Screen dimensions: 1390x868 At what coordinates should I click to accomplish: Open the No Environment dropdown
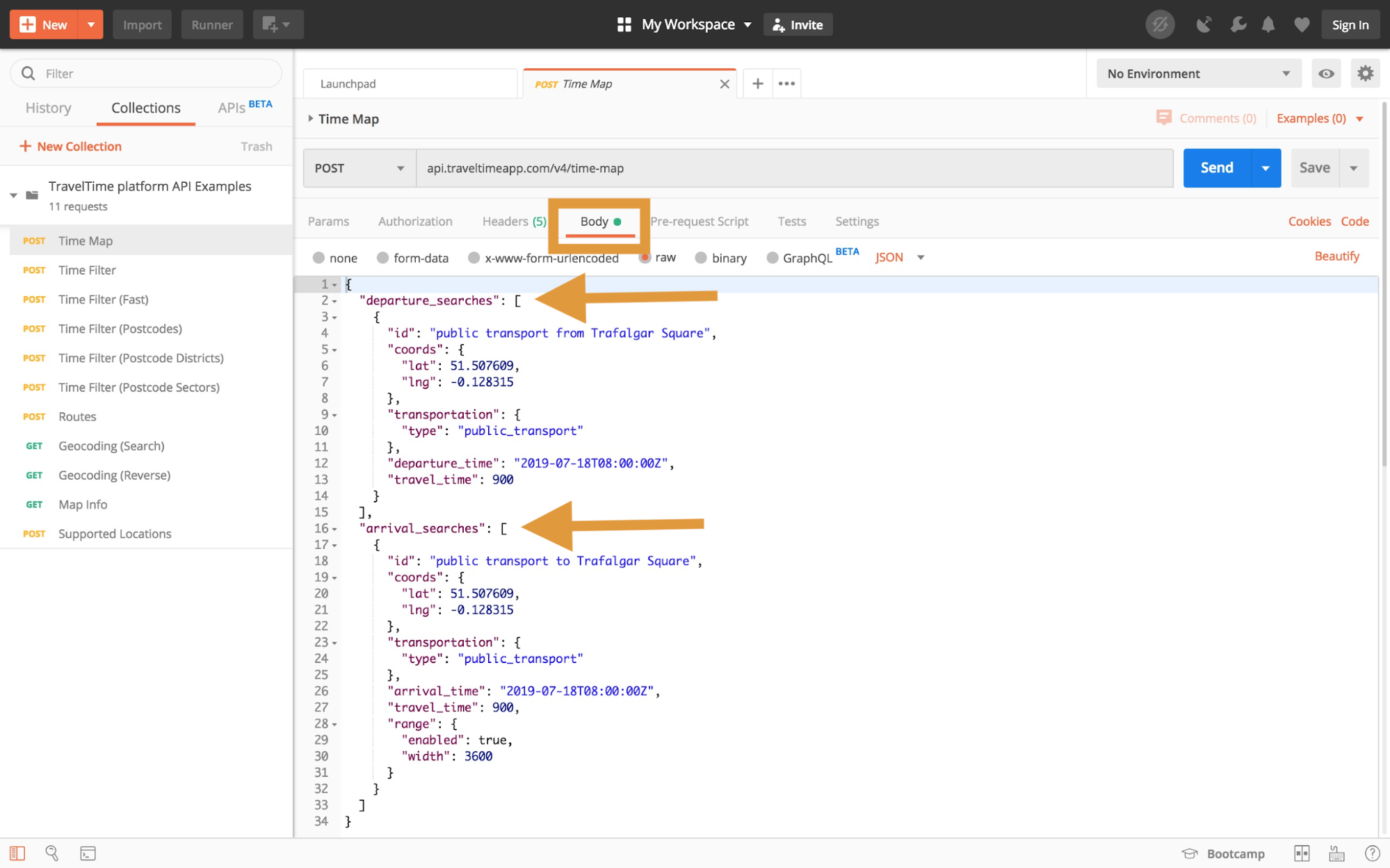(1198, 73)
